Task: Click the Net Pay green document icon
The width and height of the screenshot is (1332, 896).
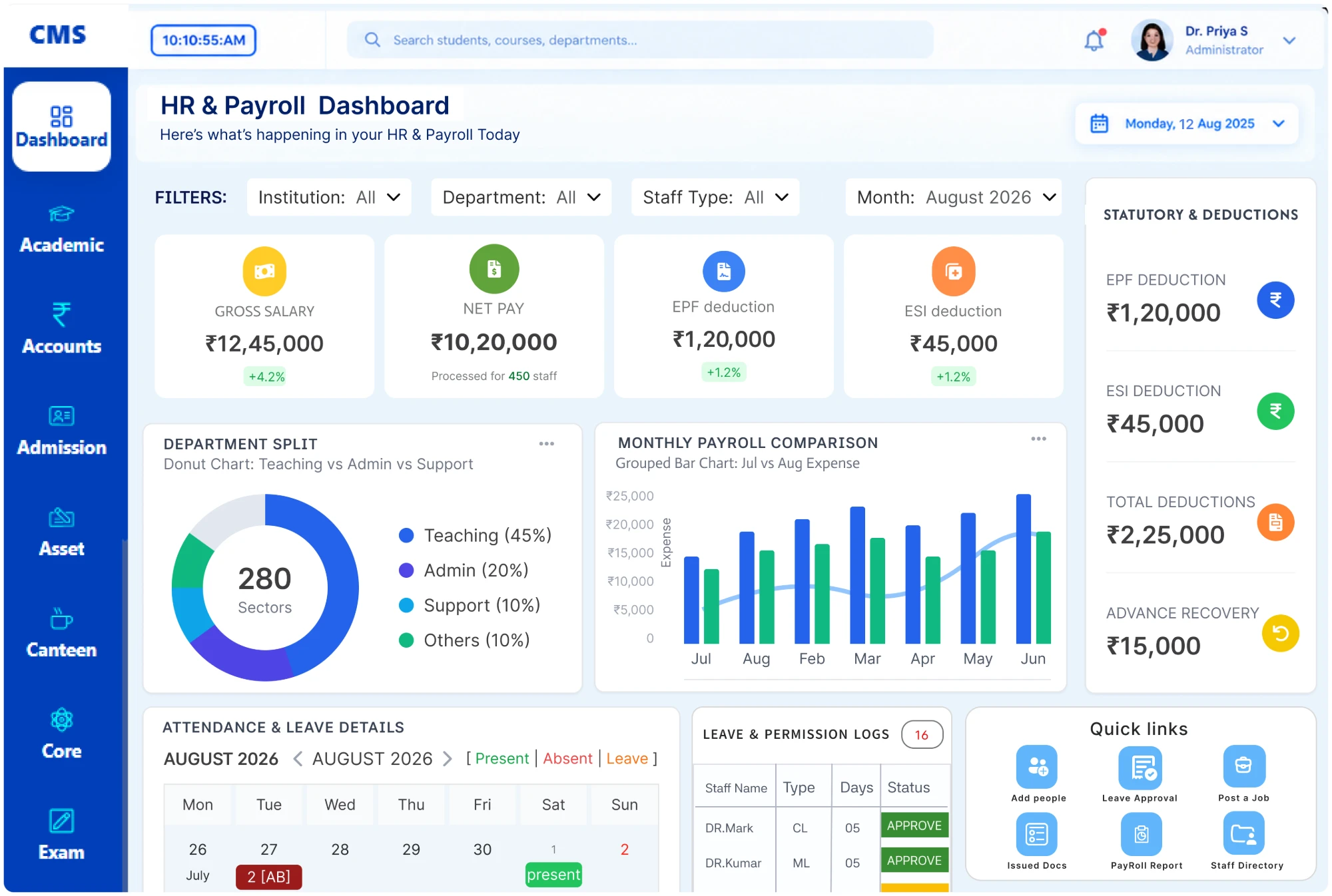Action: (494, 269)
